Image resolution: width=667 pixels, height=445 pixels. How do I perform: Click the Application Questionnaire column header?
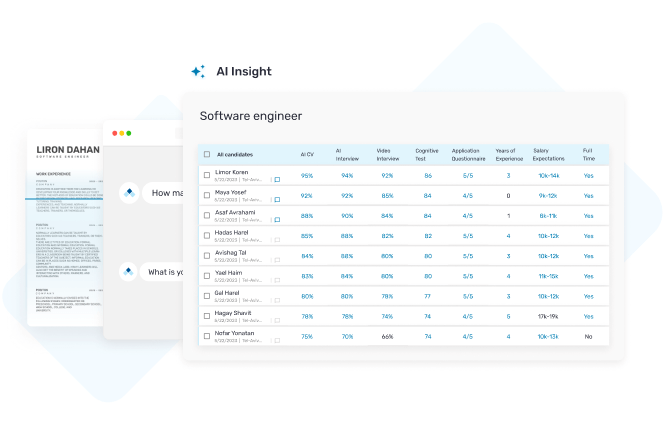[468, 155]
